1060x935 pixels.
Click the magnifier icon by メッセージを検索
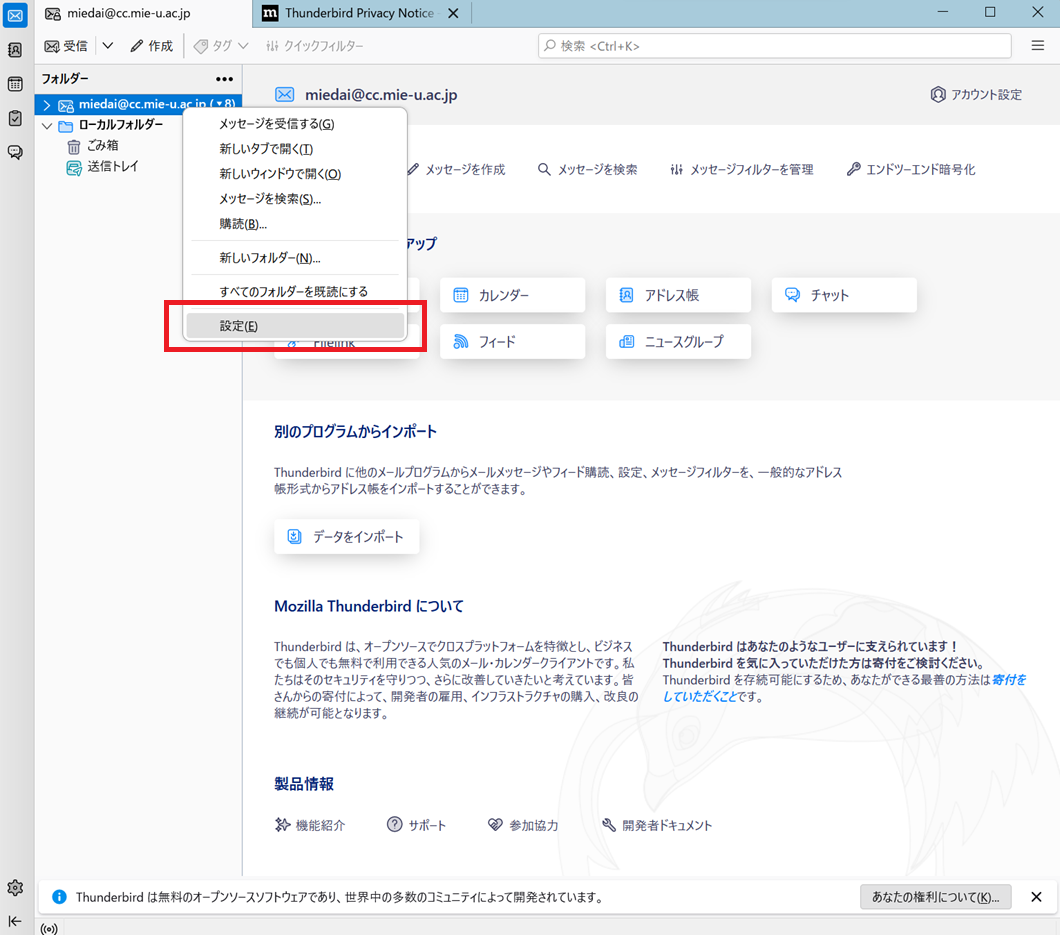(544, 170)
